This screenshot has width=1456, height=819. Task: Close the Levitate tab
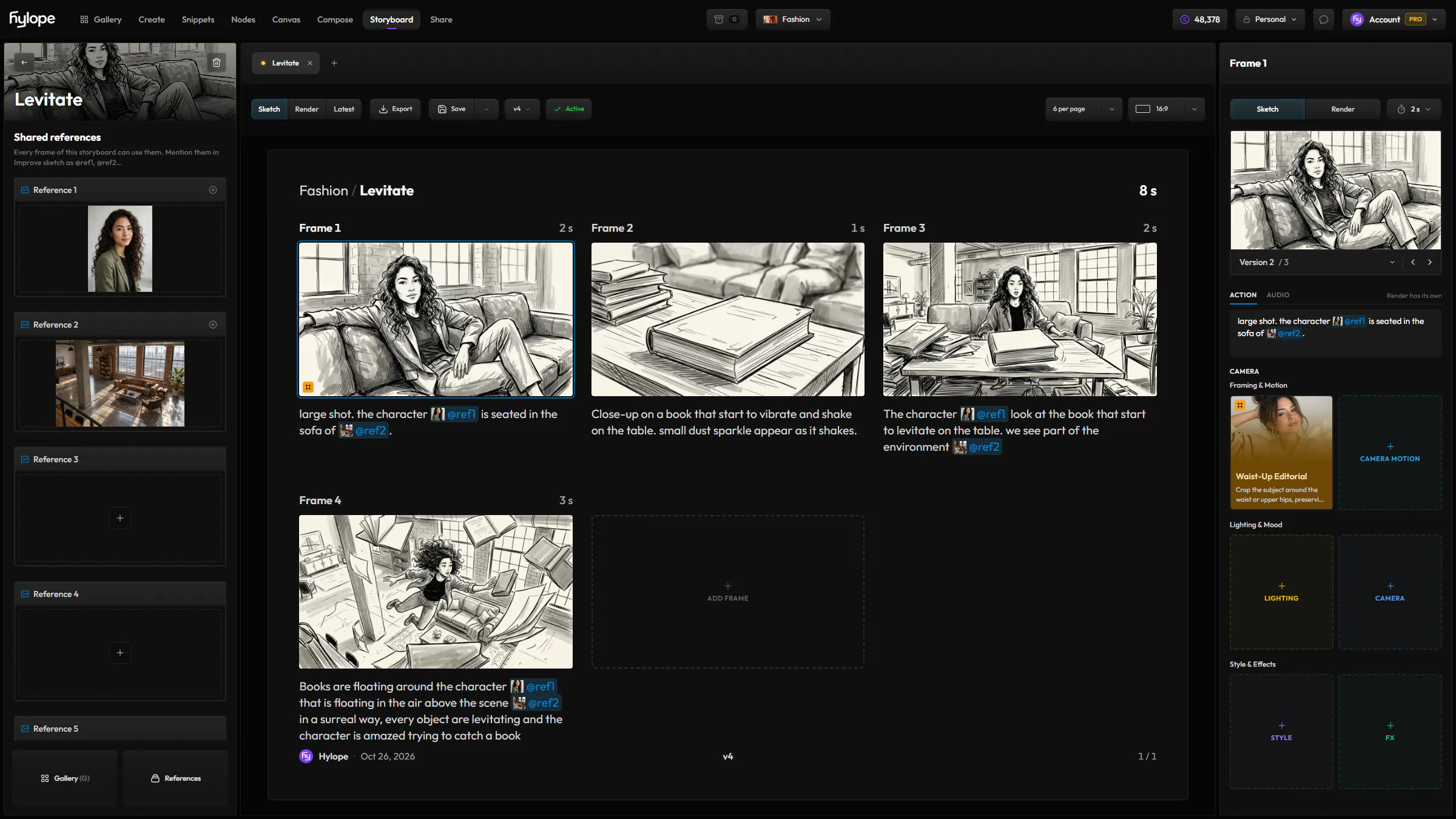[310, 63]
